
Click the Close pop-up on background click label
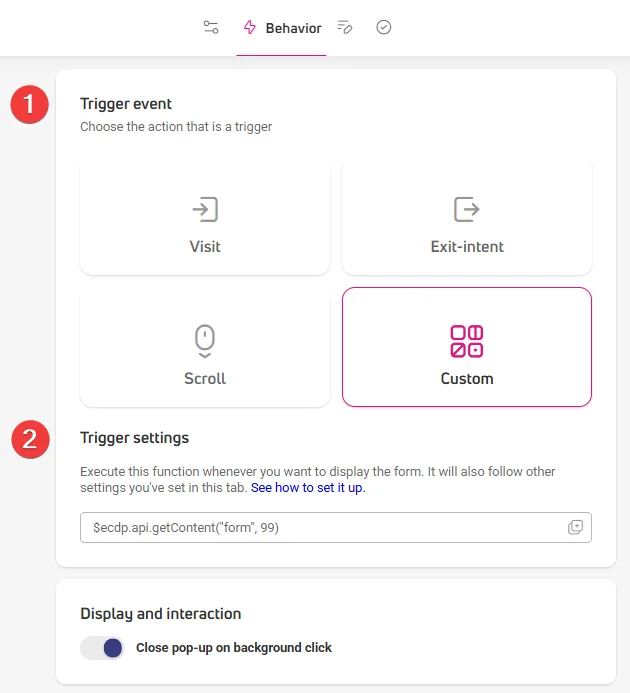pos(234,648)
